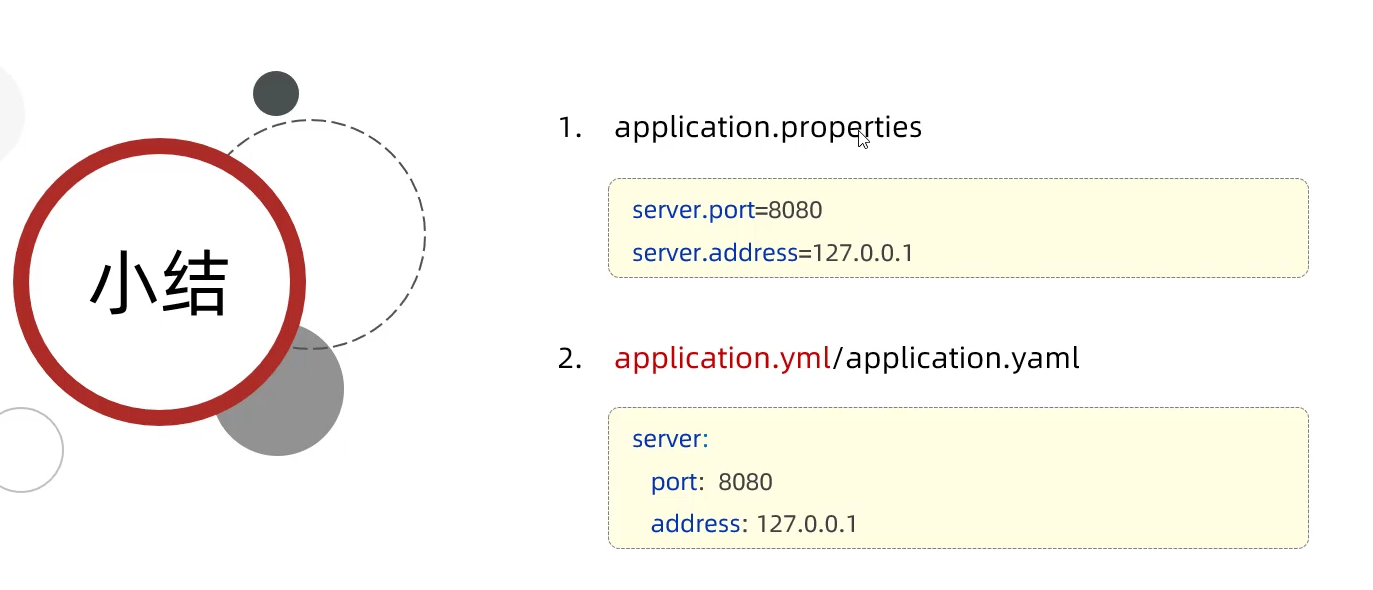Click the thick red ring border
This screenshot has height=590, width=1373.
pos(22,283)
